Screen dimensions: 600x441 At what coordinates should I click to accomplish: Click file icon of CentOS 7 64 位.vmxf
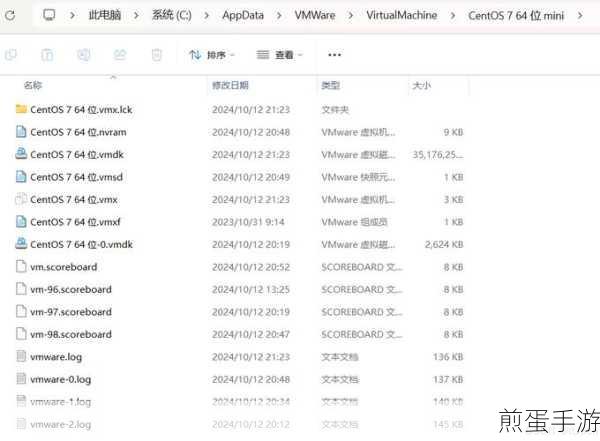tap(21, 222)
